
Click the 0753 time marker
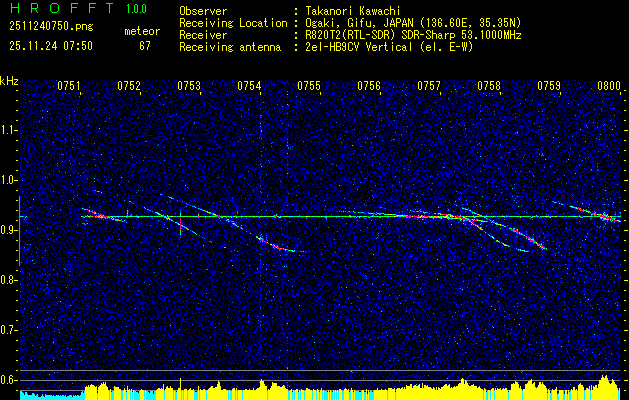coord(189,86)
